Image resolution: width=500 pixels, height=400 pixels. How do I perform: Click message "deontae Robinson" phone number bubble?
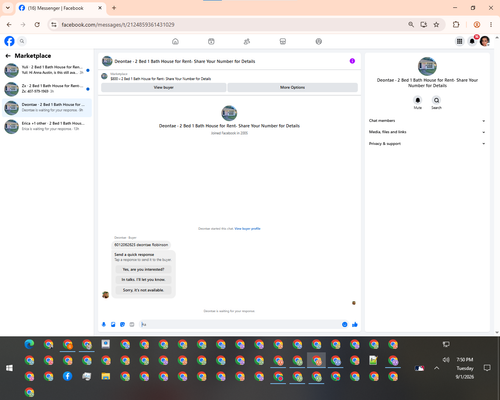(x=141, y=245)
